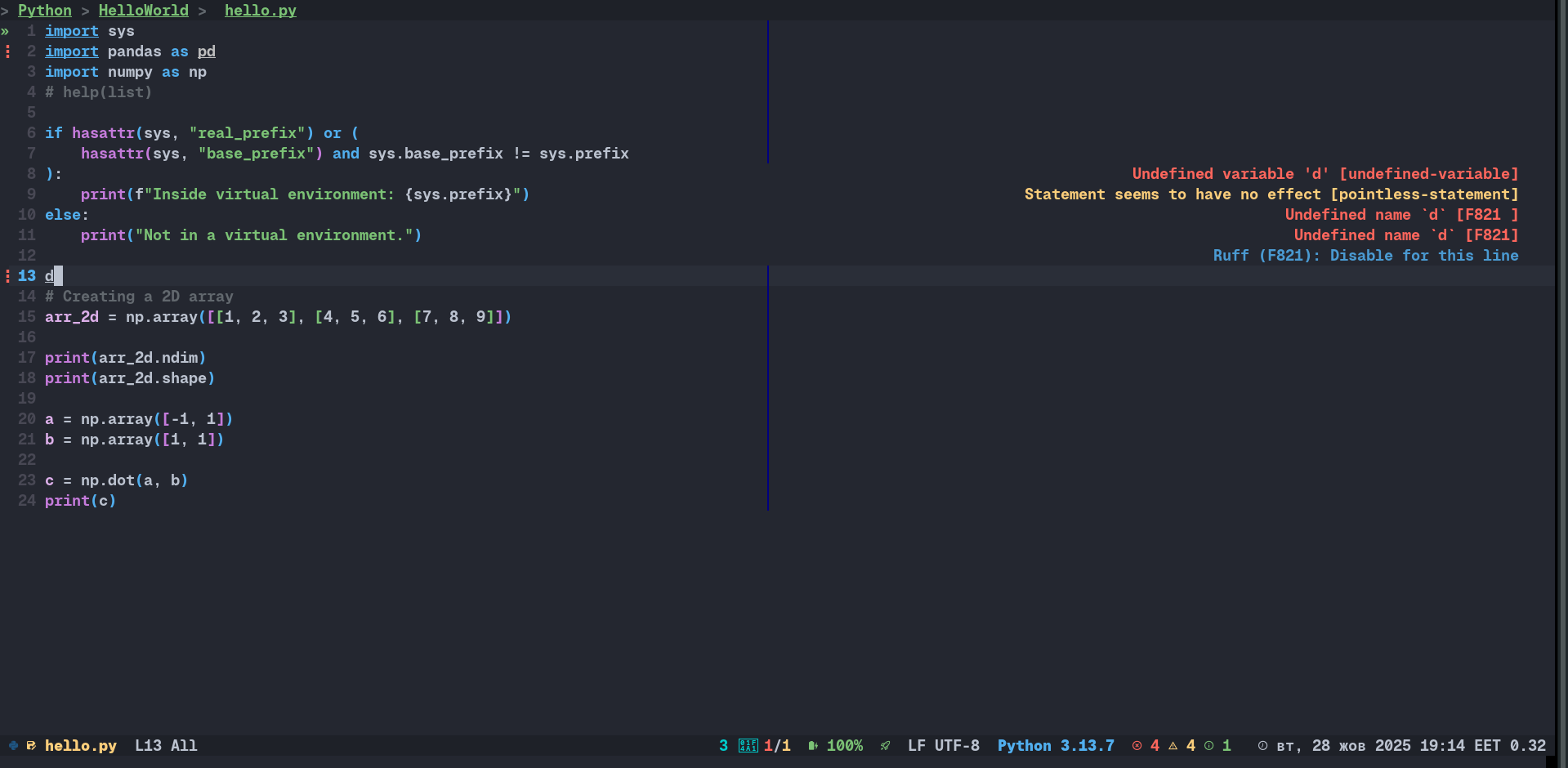Viewport: 1568px width, 768px height.
Task: Click the red diagnostic marker on line 13
Action: [x=7, y=275]
